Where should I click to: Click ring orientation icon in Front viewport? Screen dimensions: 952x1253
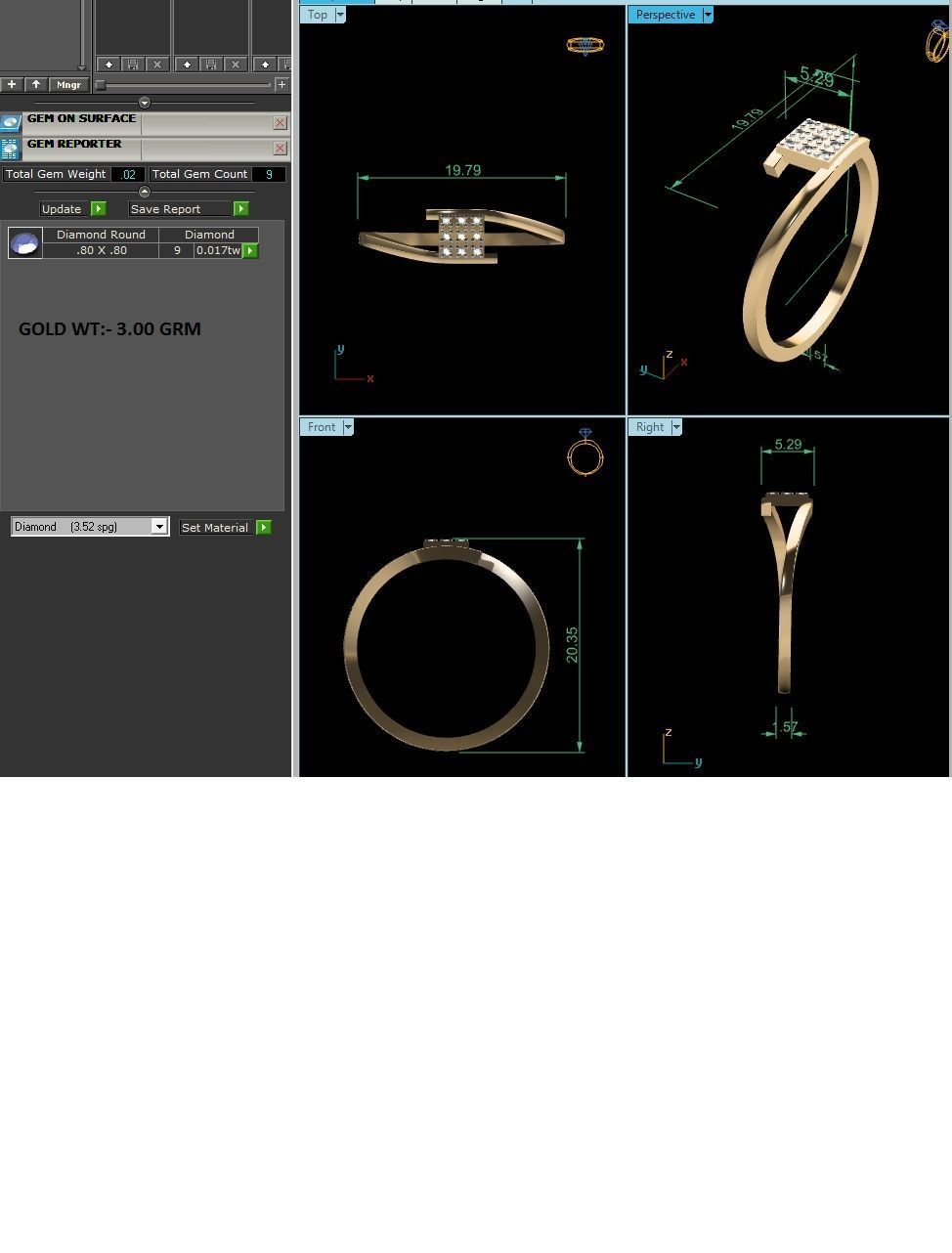(584, 453)
